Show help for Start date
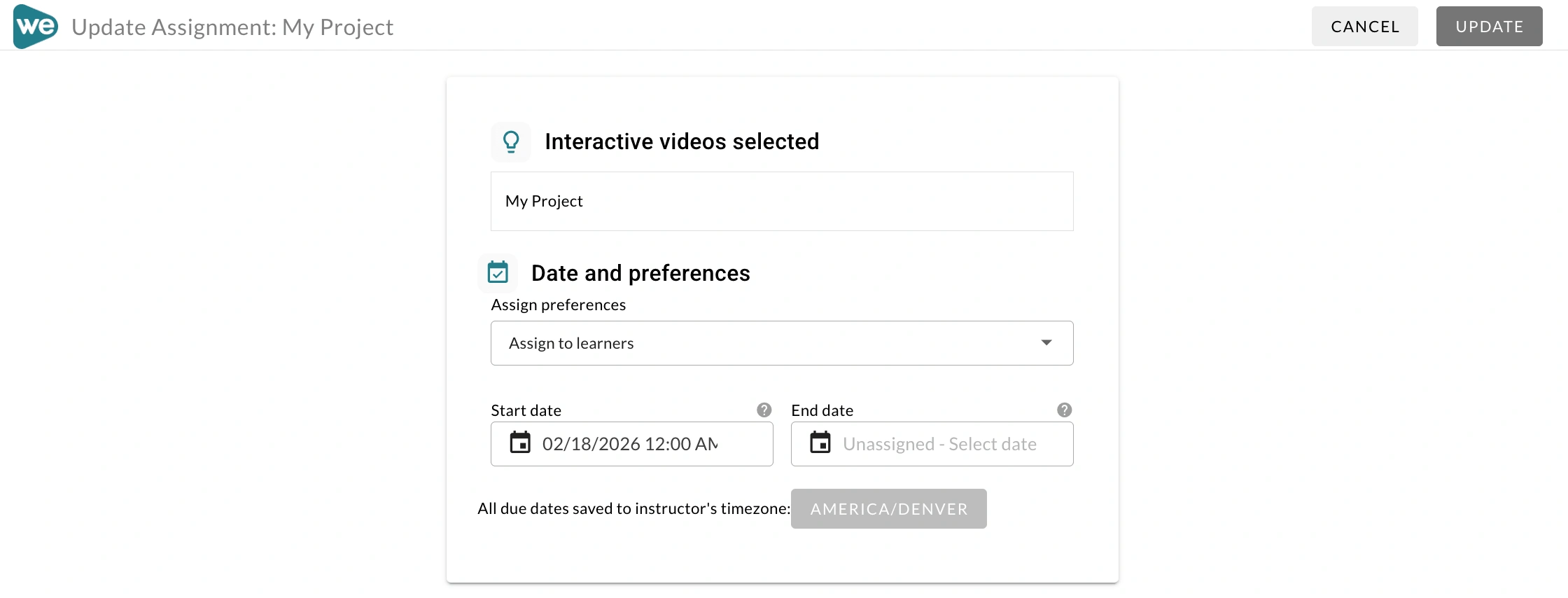Screen dimensions: 1568x598 [x=764, y=410]
